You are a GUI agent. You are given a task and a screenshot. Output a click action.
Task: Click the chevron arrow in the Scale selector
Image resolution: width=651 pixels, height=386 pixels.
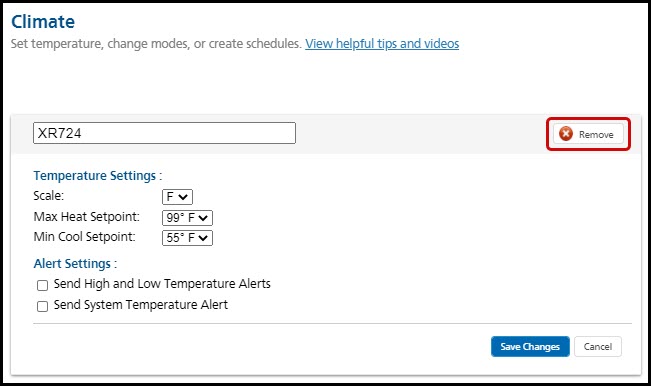click(183, 197)
